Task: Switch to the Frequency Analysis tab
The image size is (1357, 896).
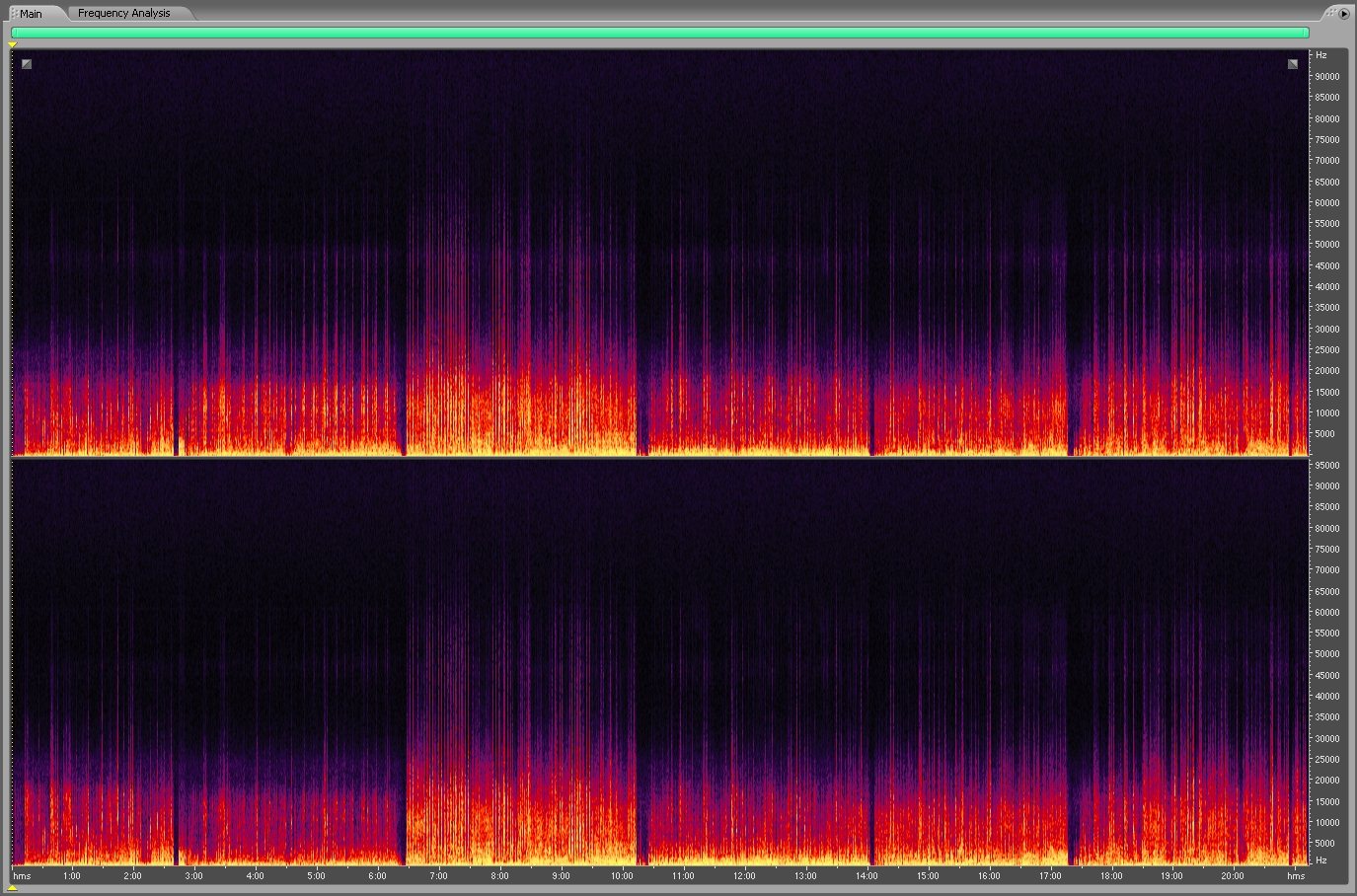Action: pyautogui.click(x=123, y=13)
